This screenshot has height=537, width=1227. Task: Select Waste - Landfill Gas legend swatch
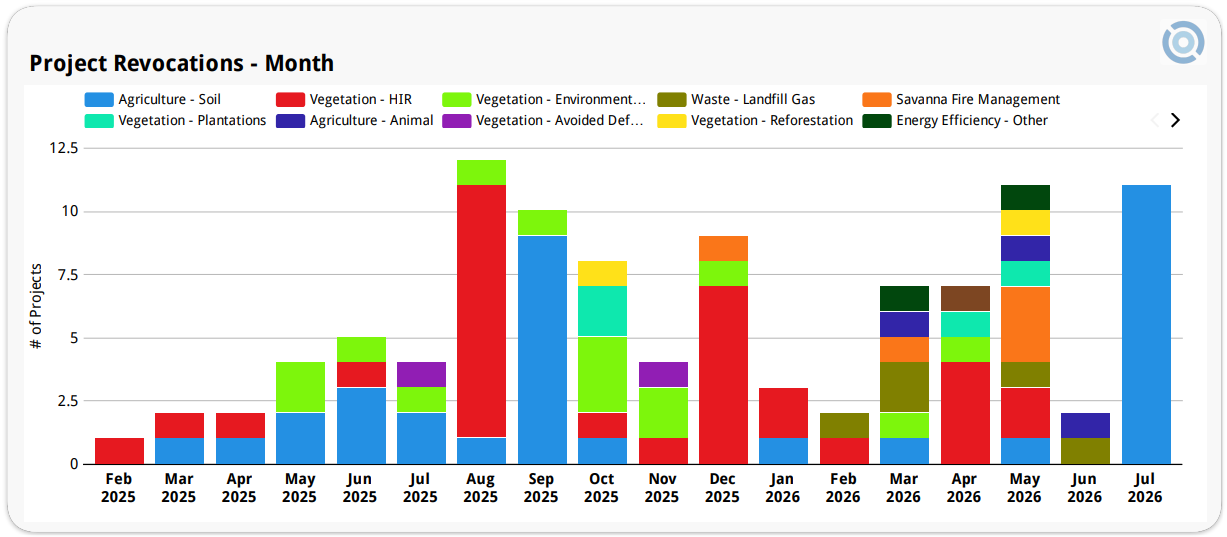[x=671, y=100]
